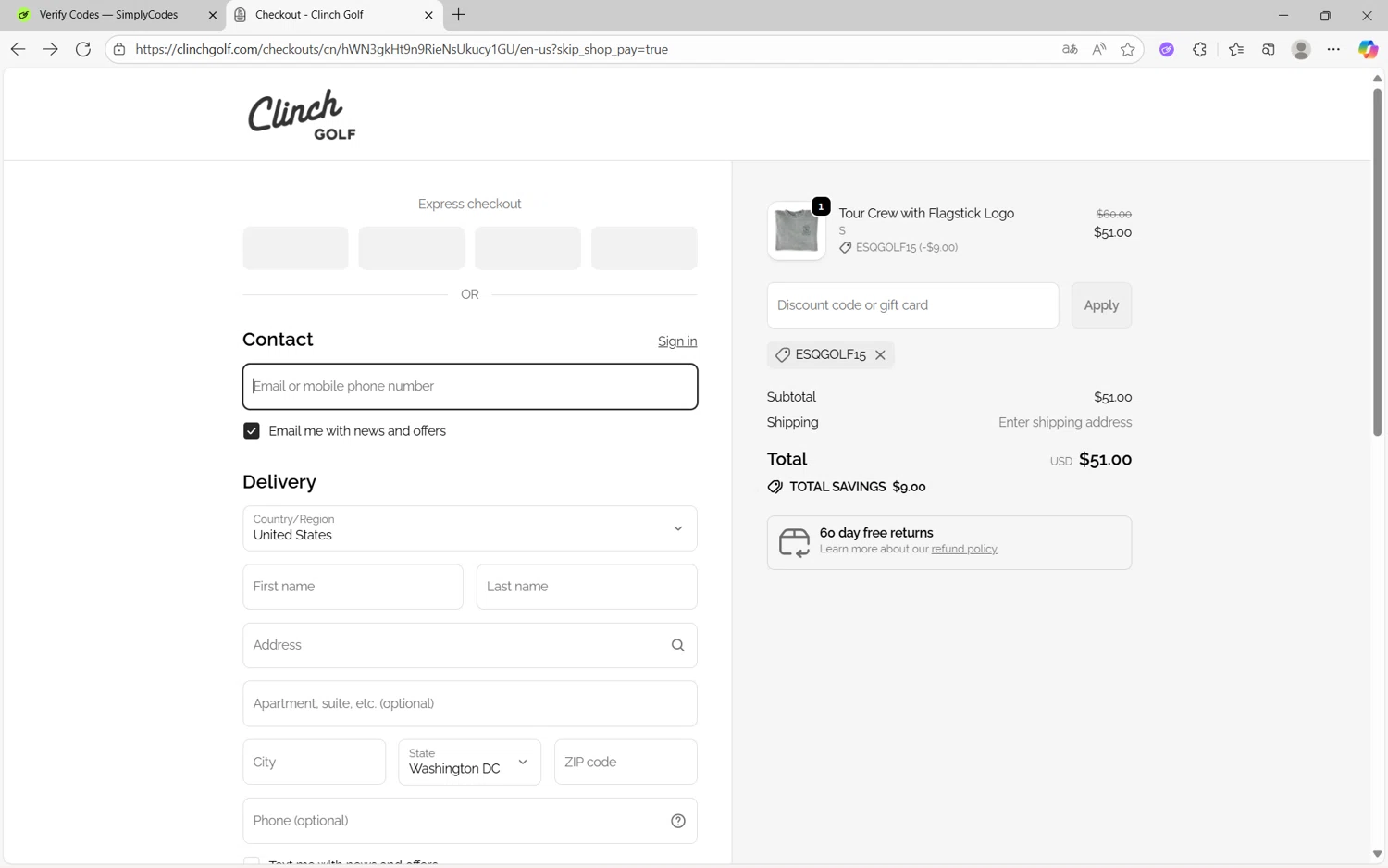Click the Express checkout heading
Image resolution: width=1388 pixels, height=868 pixels.
(470, 205)
